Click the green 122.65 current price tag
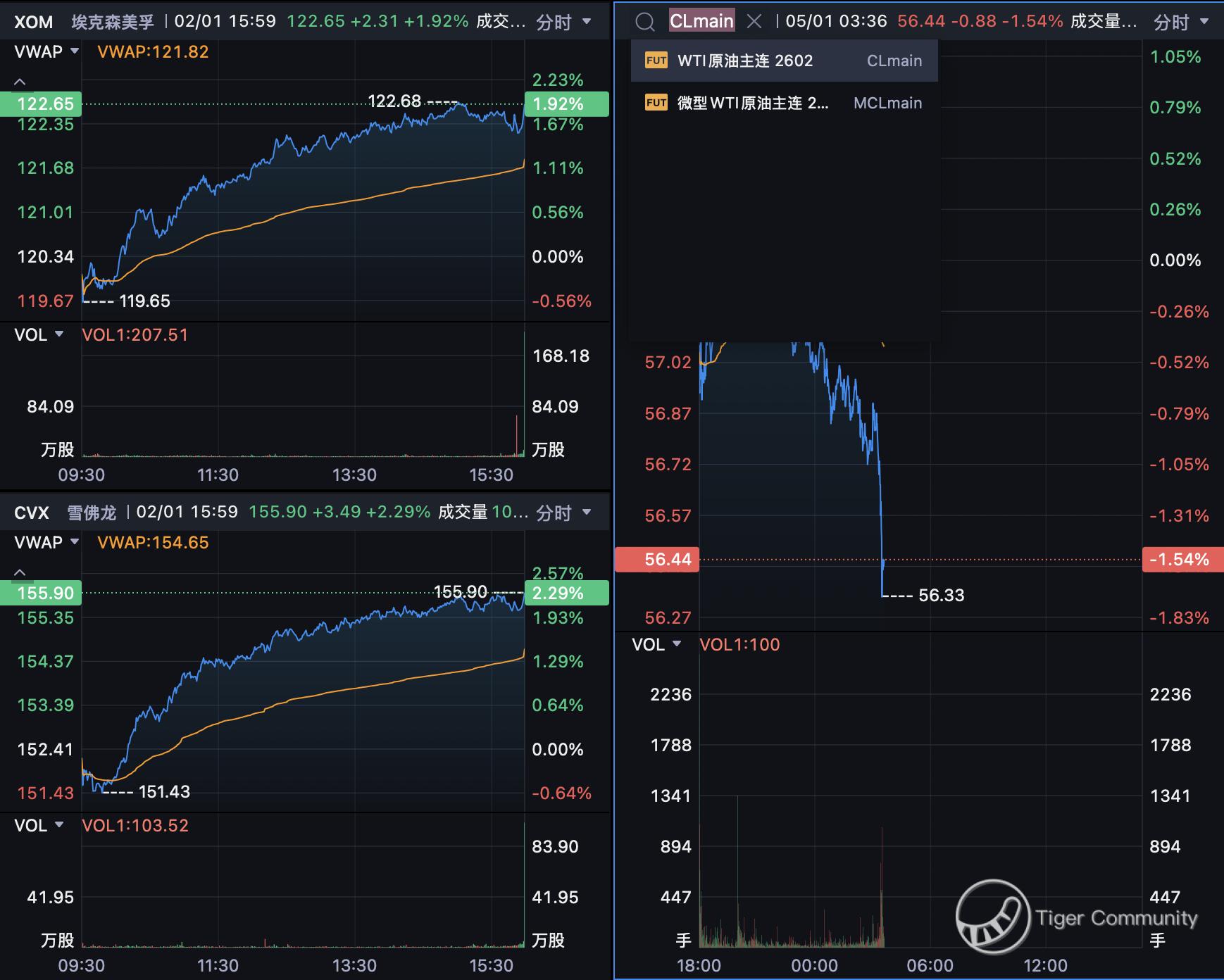1224x980 pixels. [41, 103]
